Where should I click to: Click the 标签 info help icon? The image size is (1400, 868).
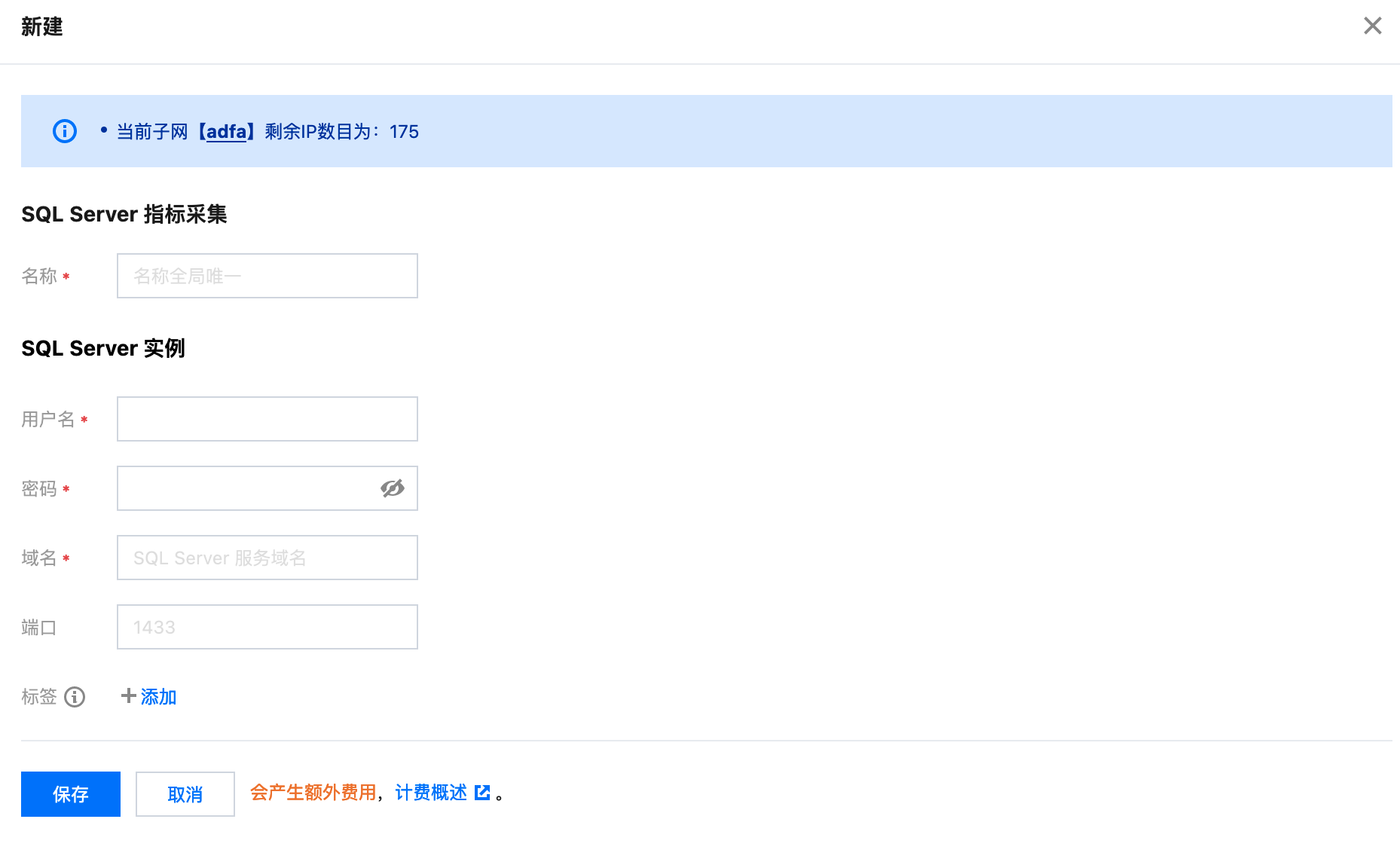(x=75, y=697)
